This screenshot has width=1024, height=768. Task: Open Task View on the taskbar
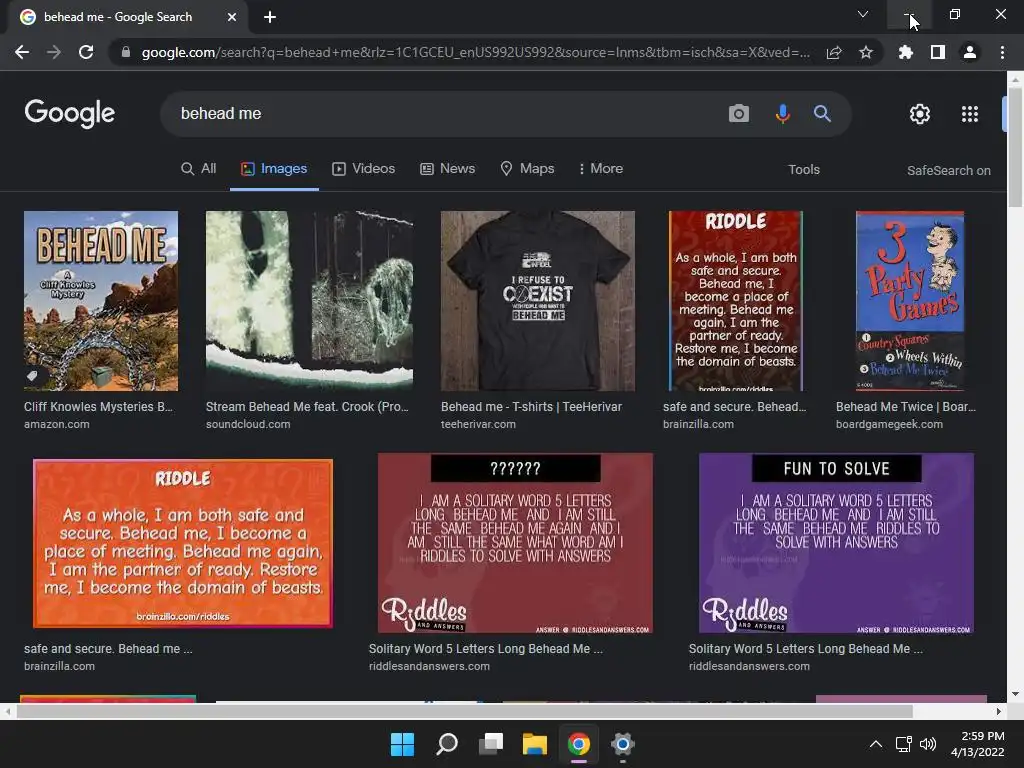(x=490, y=744)
